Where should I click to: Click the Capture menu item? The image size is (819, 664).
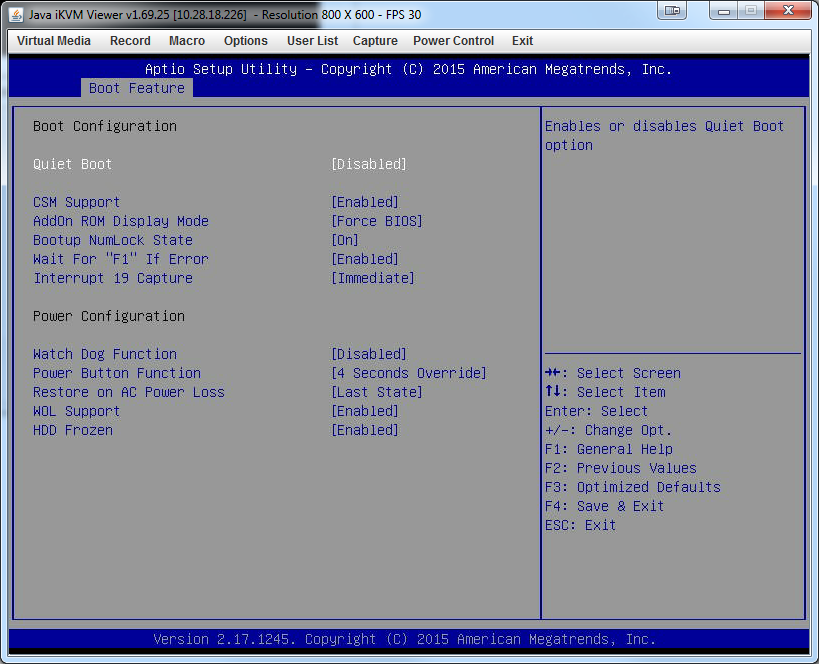point(375,41)
